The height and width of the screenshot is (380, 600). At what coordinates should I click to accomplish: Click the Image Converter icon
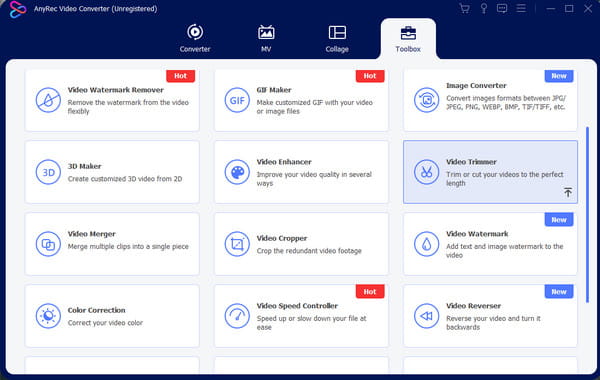point(426,100)
